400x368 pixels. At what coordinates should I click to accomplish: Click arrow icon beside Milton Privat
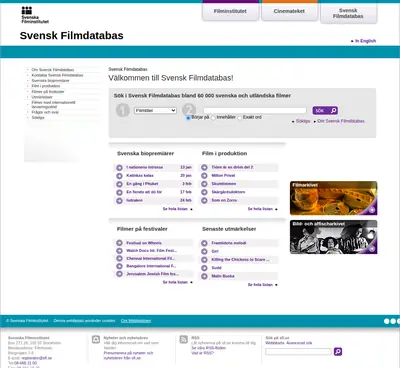pos(204,176)
